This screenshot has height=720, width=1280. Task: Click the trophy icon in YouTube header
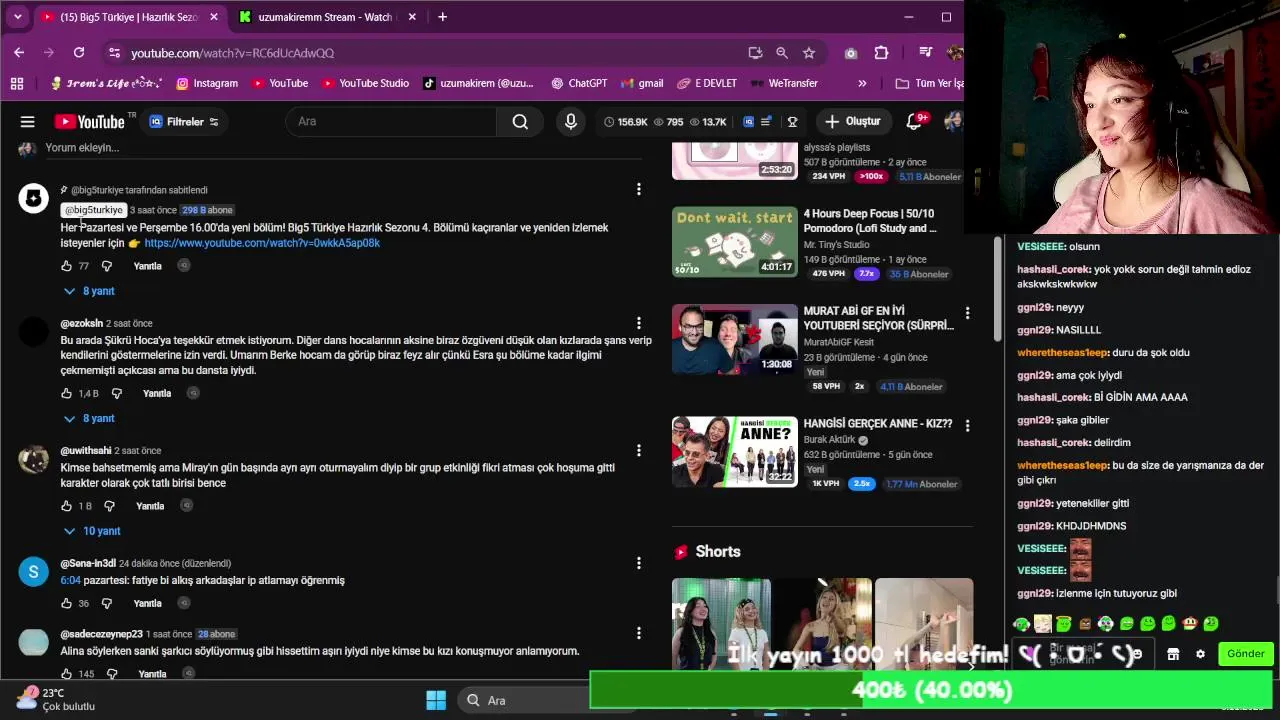[792, 122]
